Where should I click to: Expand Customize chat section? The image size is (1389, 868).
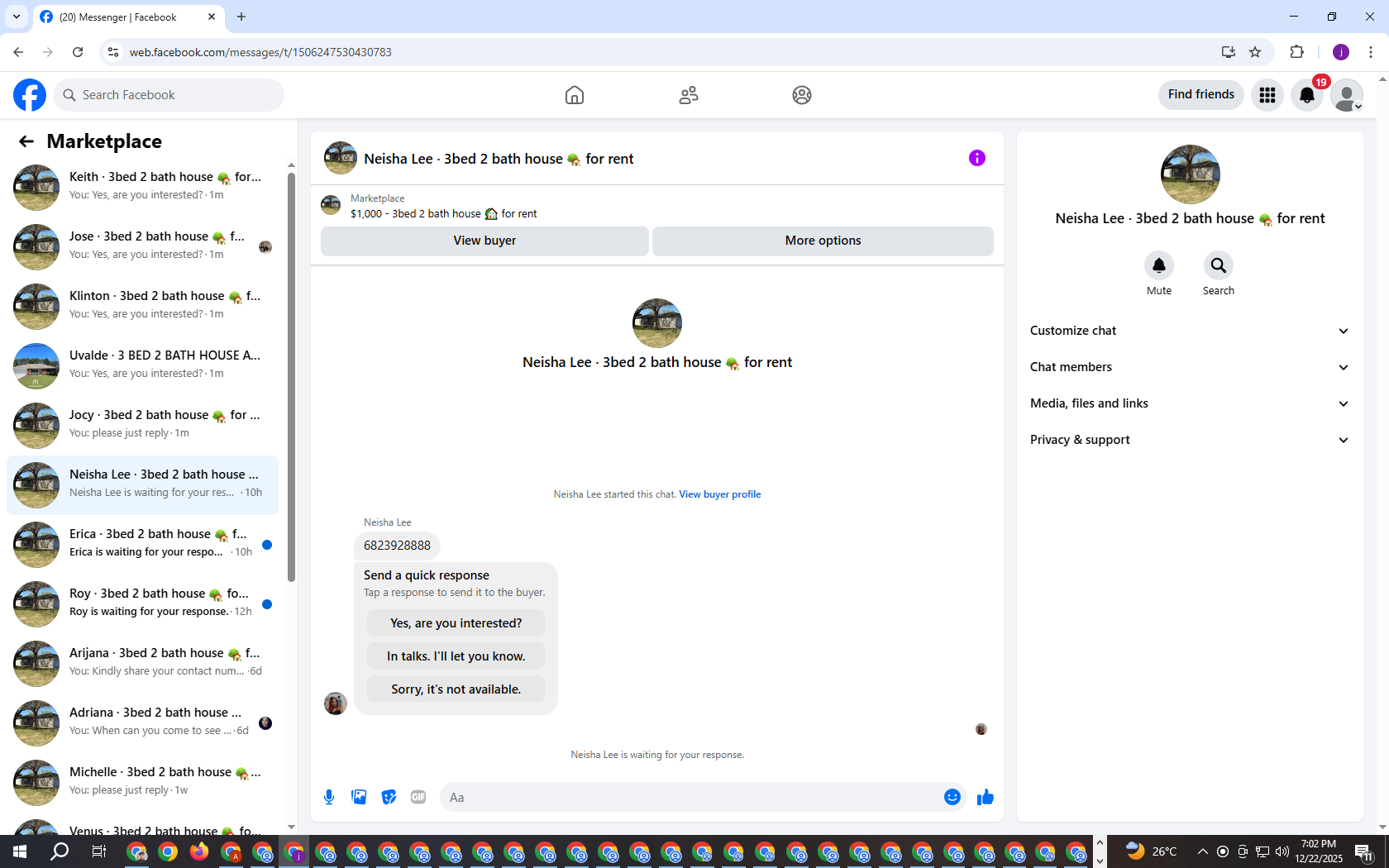click(x=1190, y=331)
